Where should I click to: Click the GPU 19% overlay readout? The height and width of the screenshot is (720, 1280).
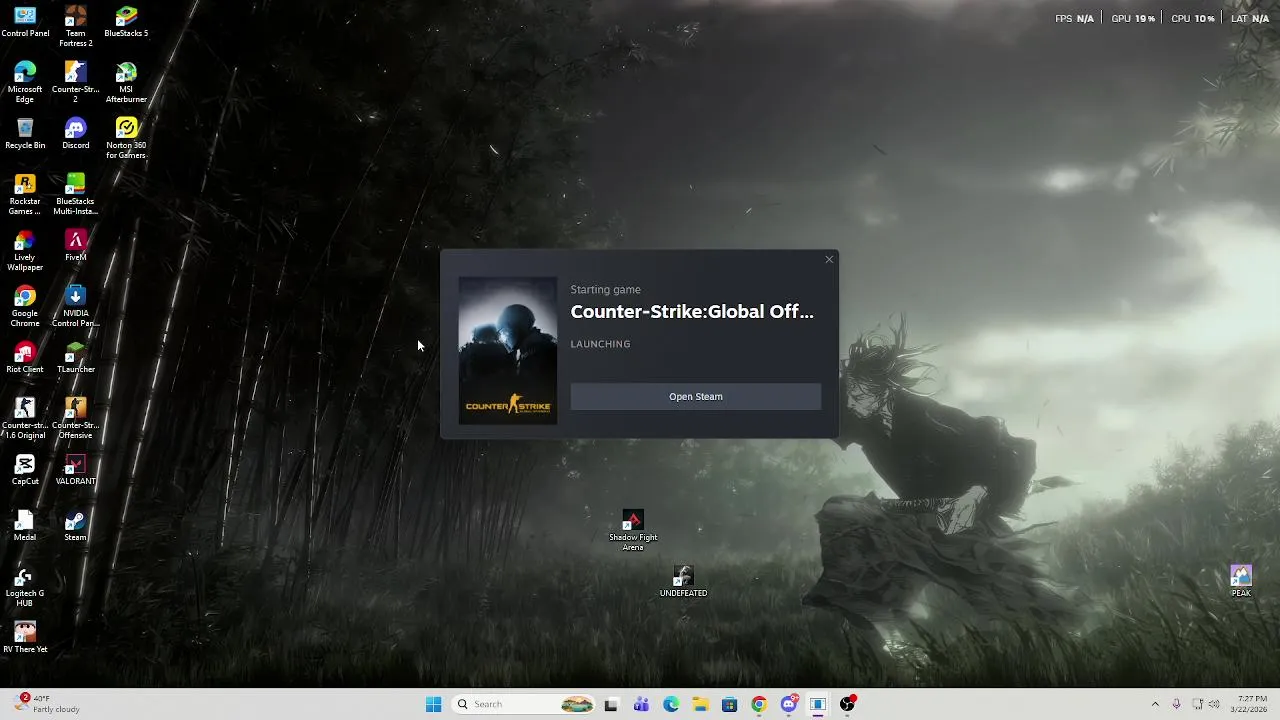1133,19
